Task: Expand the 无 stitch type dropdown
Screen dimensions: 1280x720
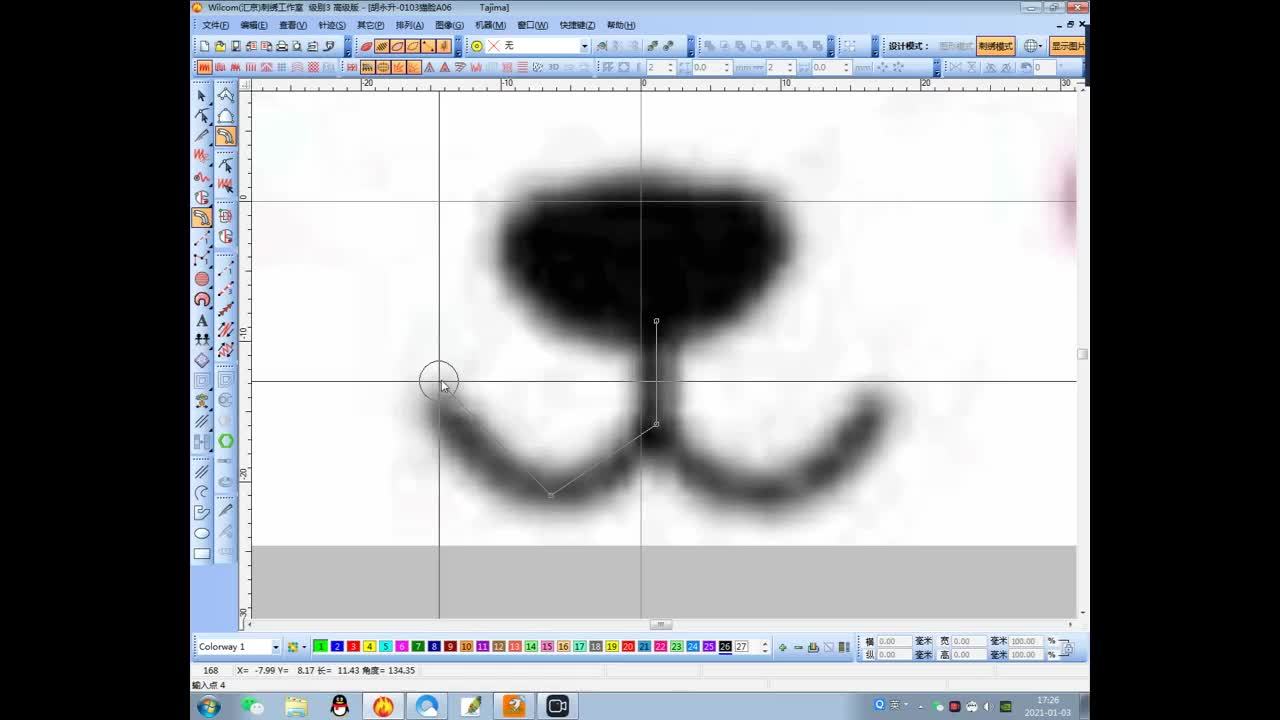Action: (x=584, y=46)
